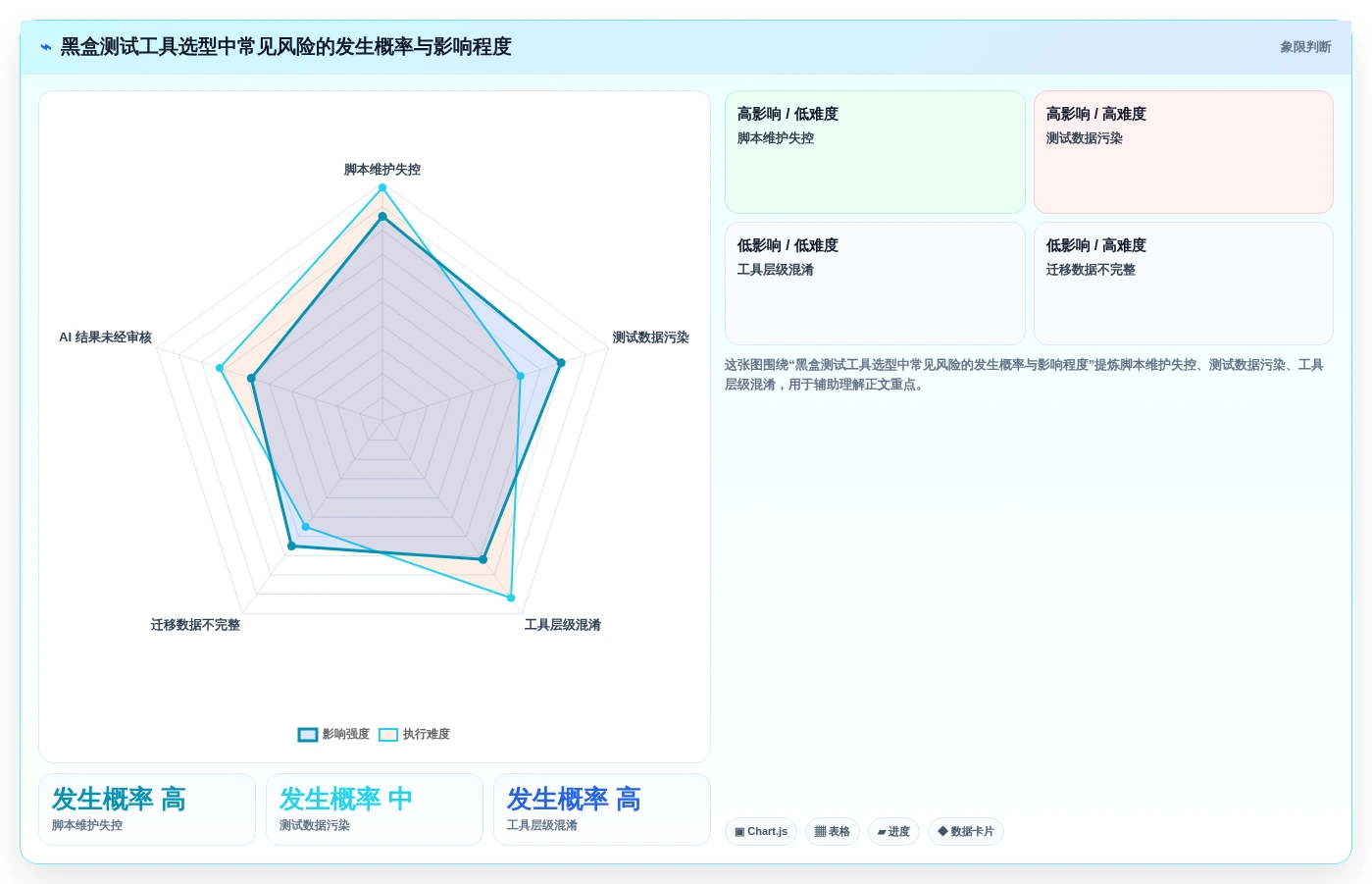Select the Chart.js tag chip
Screen dimensions: 1372x884
[761, 832]
